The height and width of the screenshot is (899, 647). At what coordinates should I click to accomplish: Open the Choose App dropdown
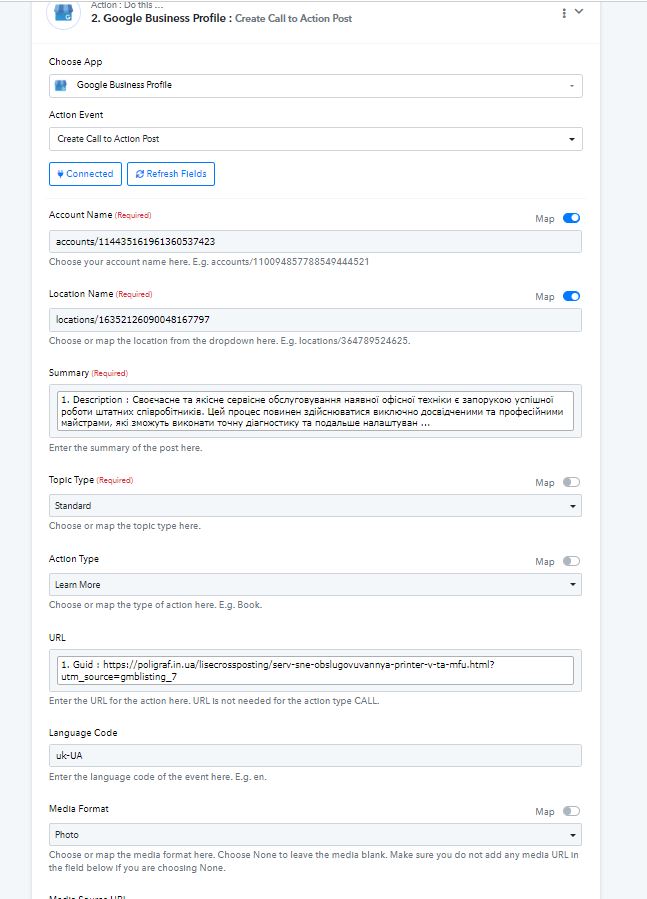(x=316, y=86)
